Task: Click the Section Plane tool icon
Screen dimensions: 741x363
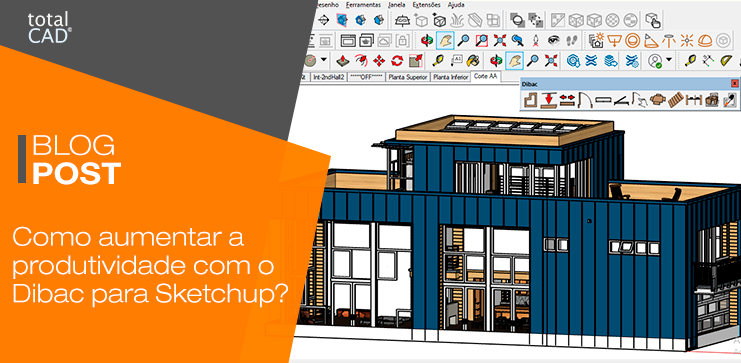Action: click(x=323, y=20)
